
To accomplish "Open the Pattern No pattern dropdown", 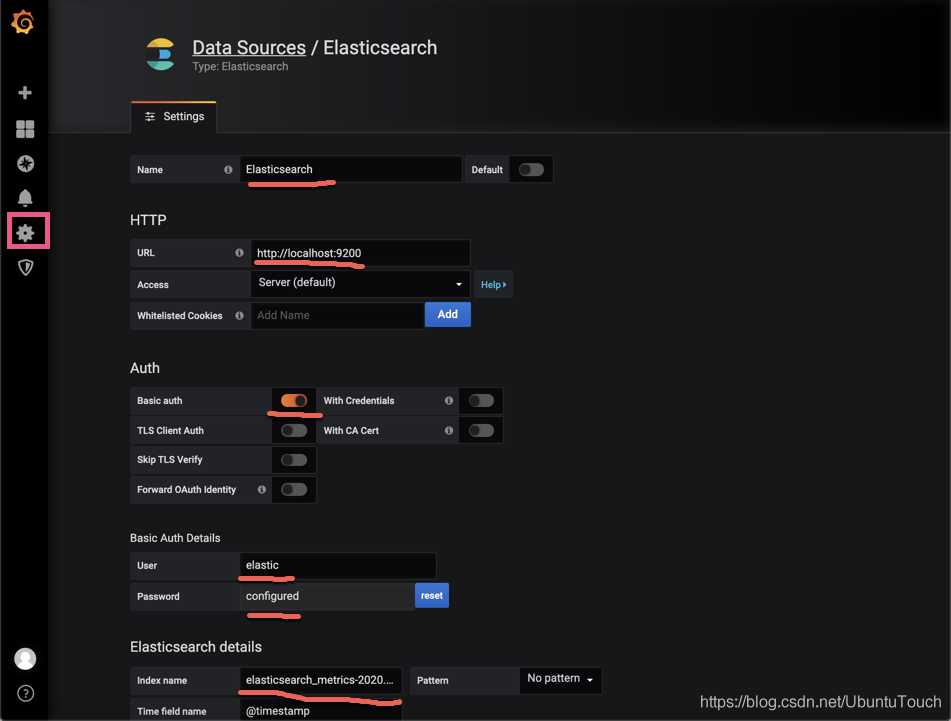I will click(x=560, y=679).
